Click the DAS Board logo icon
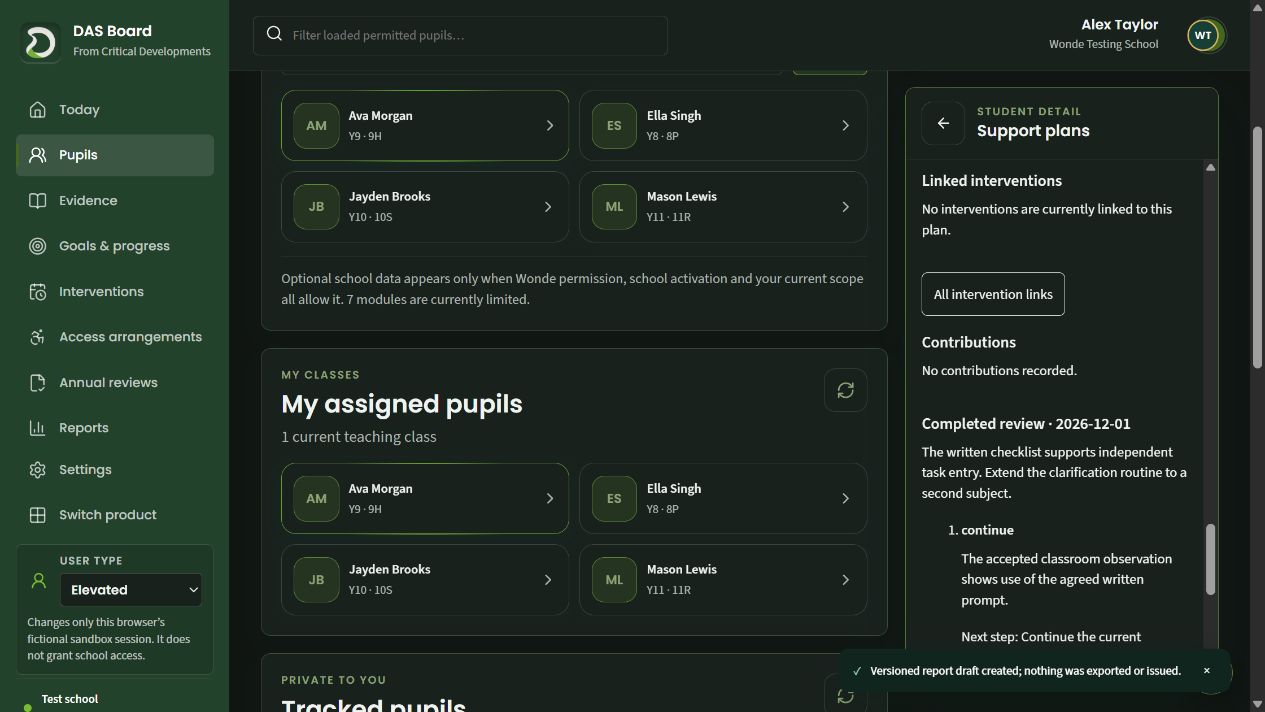The image size is (1265, 712). click(40, 42)
